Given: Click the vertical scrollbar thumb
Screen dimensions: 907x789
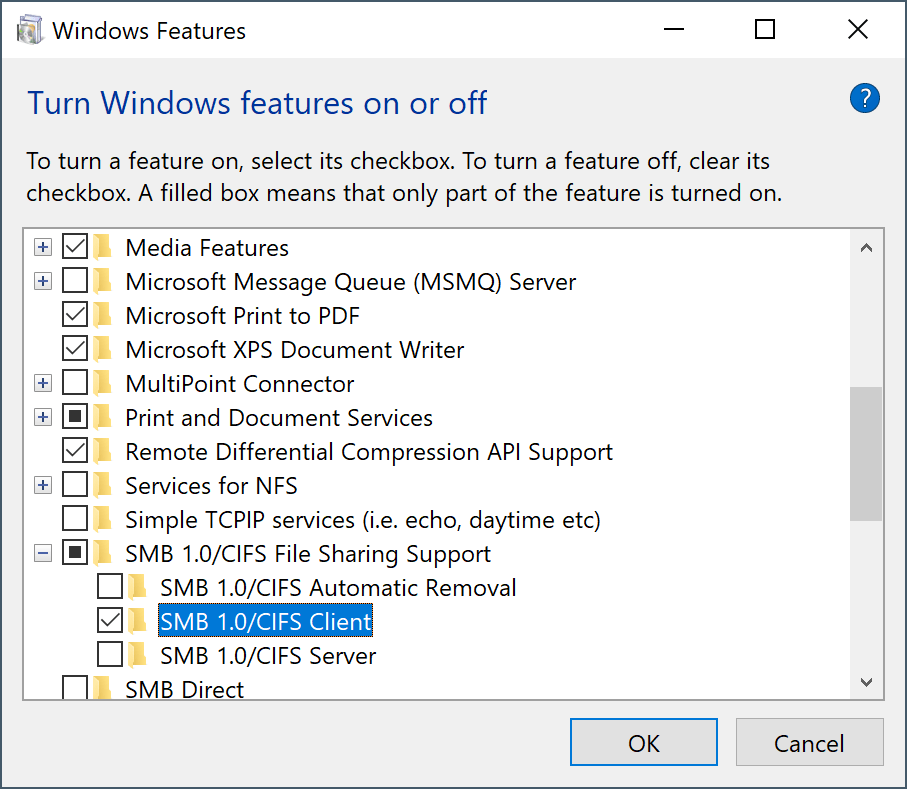Looking at the screenshot, I should tap(866, 454).
